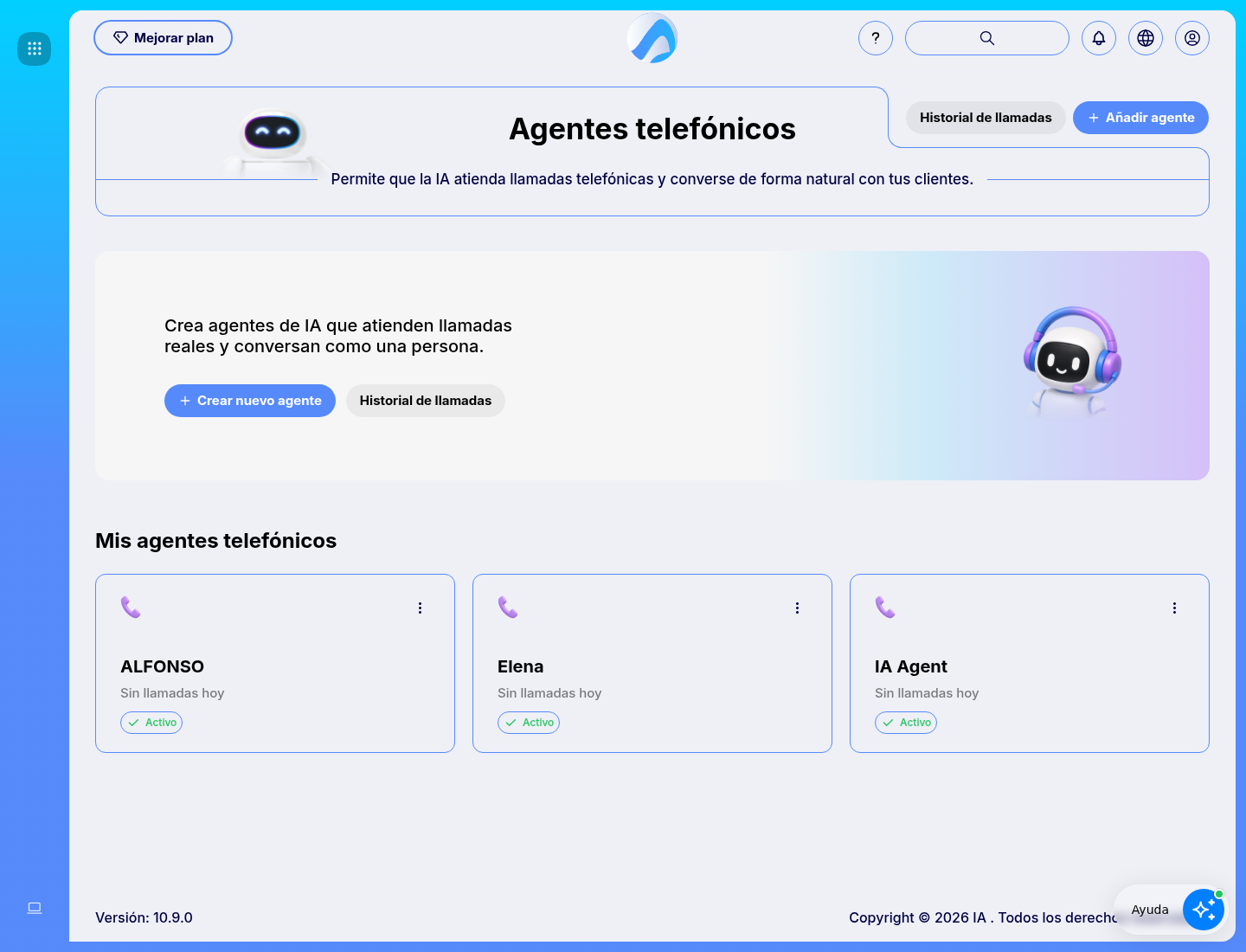This screenshot has width=1246, height=952.
Task: Open the options menu for IA Agent
Action: pyautogui.click(x=1175, y=608)
